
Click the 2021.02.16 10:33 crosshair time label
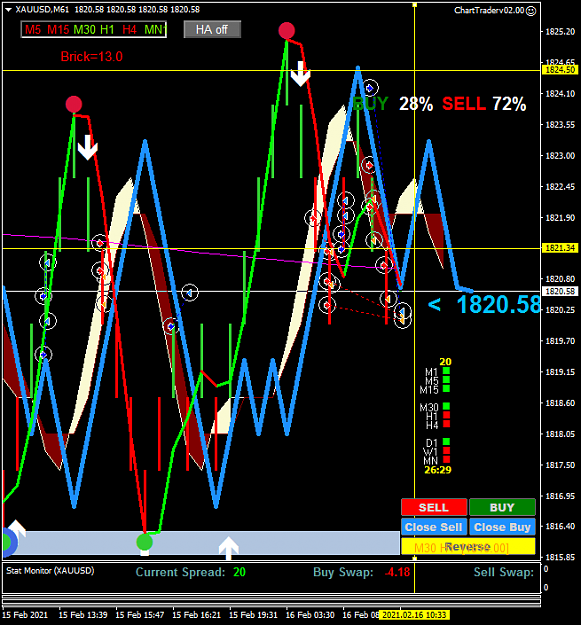(x=414, y=615)
